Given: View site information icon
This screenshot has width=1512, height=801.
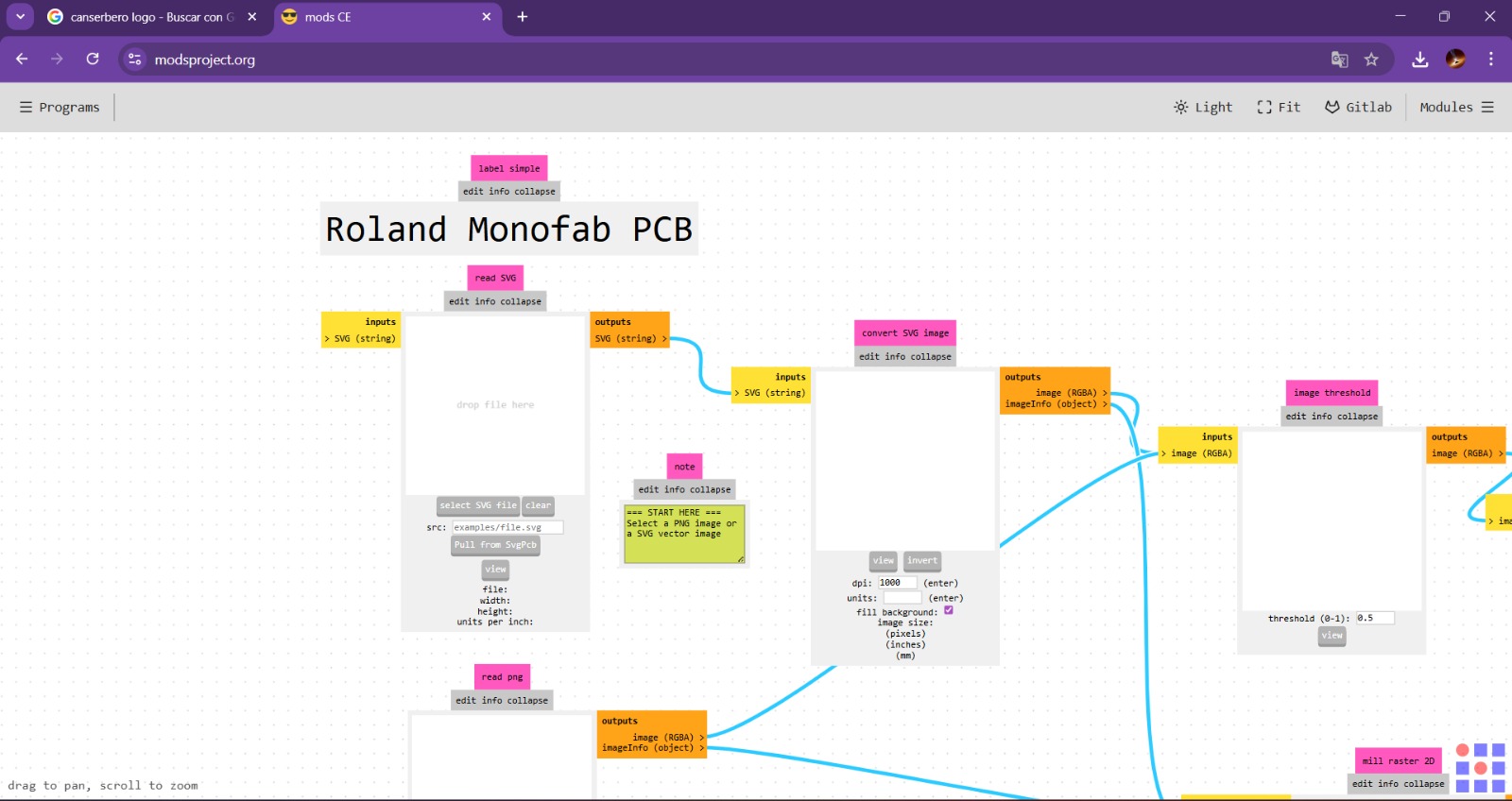Looking at the screenshot, I should tap(135, 60).
